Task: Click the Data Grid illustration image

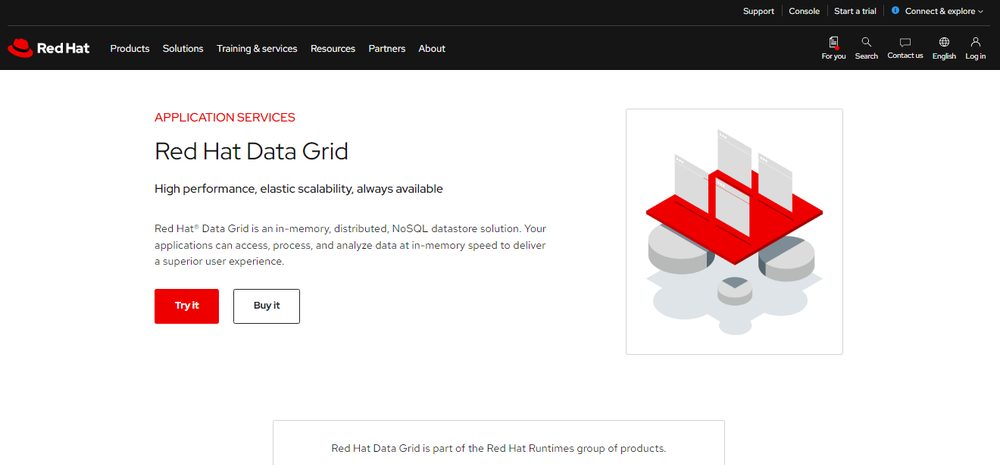Action: tap(734, 232)
